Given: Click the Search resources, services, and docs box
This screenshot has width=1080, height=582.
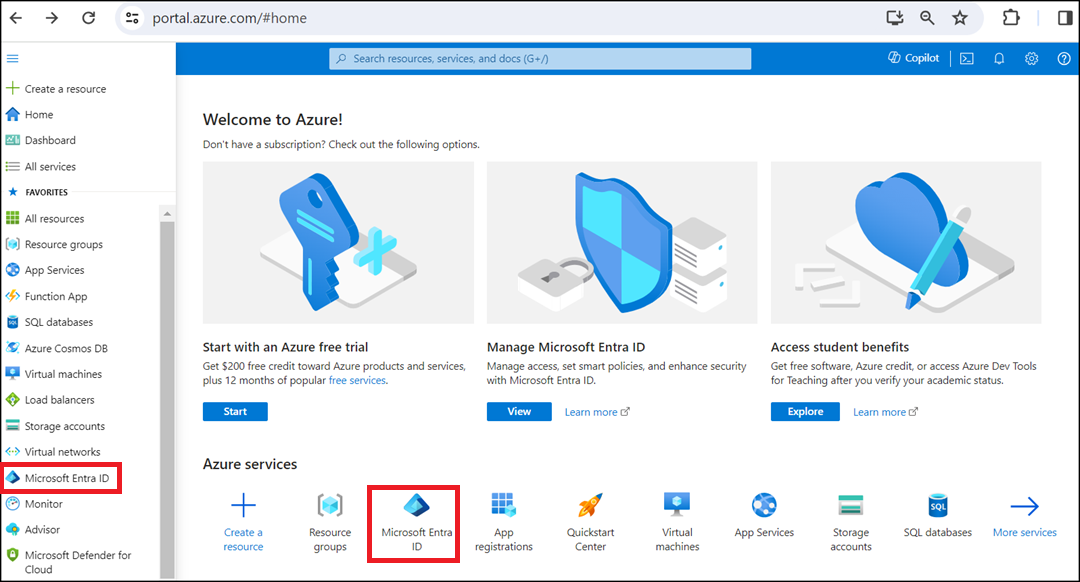Looking at the screenshot, I should click(540, 59).
